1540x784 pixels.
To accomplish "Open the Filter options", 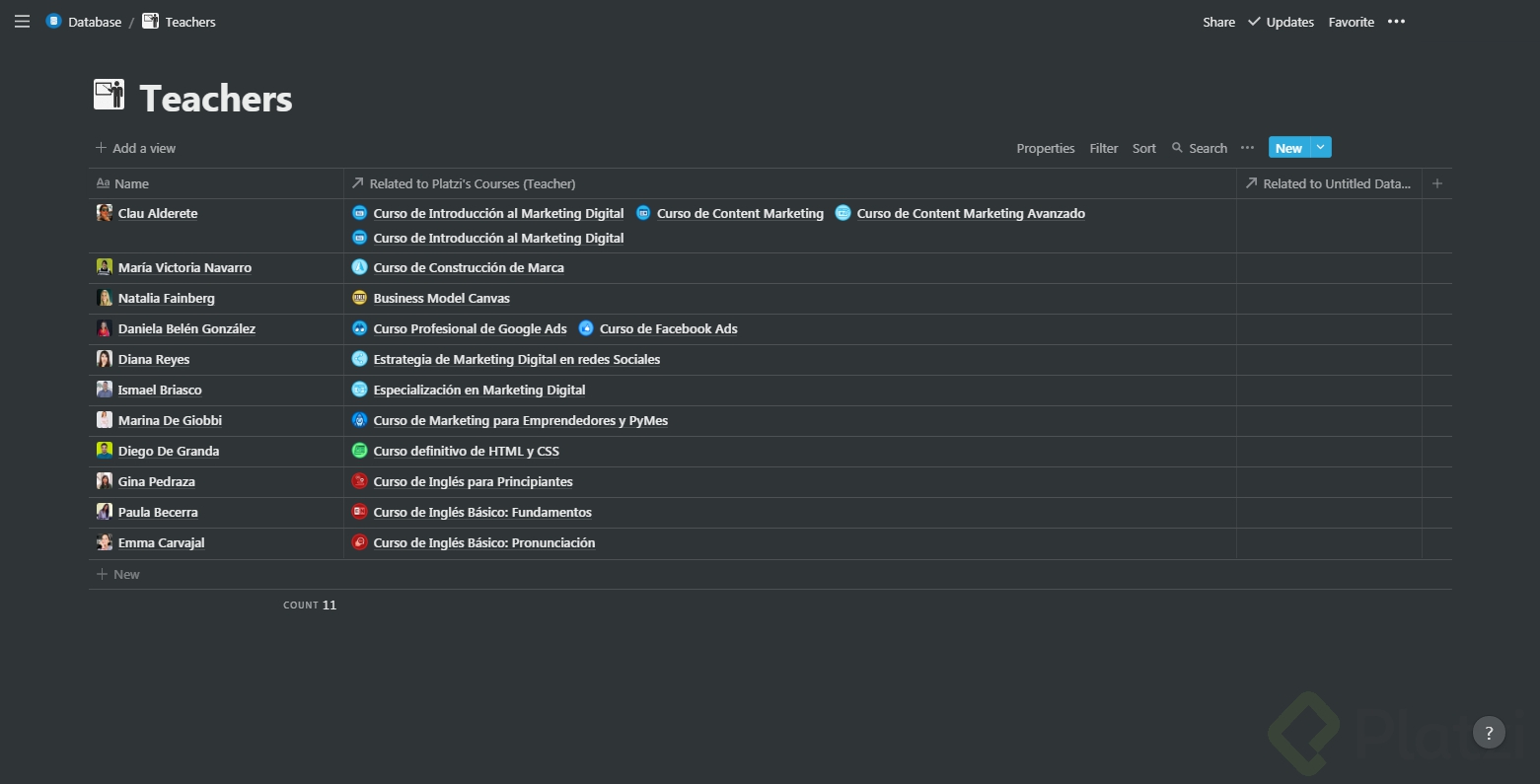I will pyautogui.click(x=1103, y=148).
